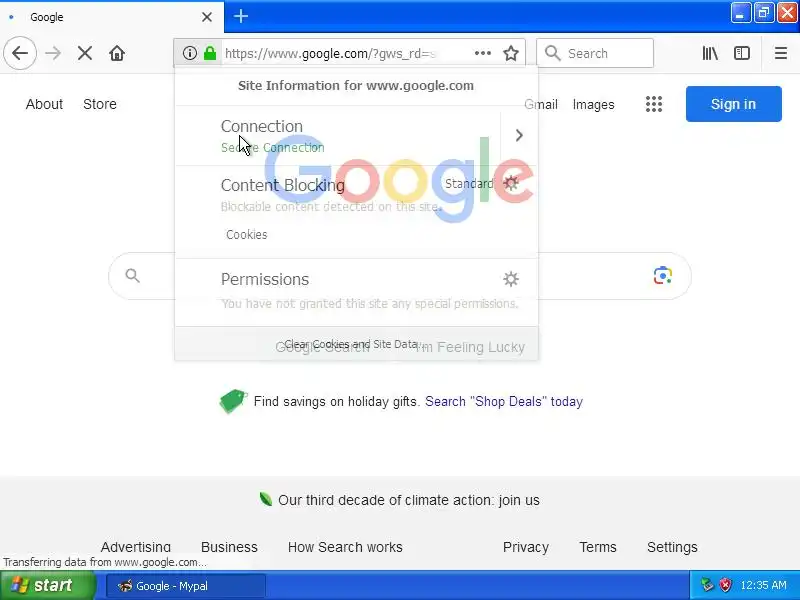This screenshot has width=800, height=600.
Task: Click the Sign in button
Action: click(x=733, y=104)
